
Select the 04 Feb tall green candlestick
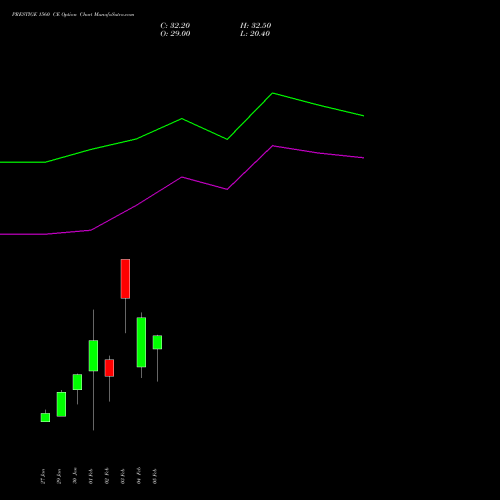coord(141,342)
